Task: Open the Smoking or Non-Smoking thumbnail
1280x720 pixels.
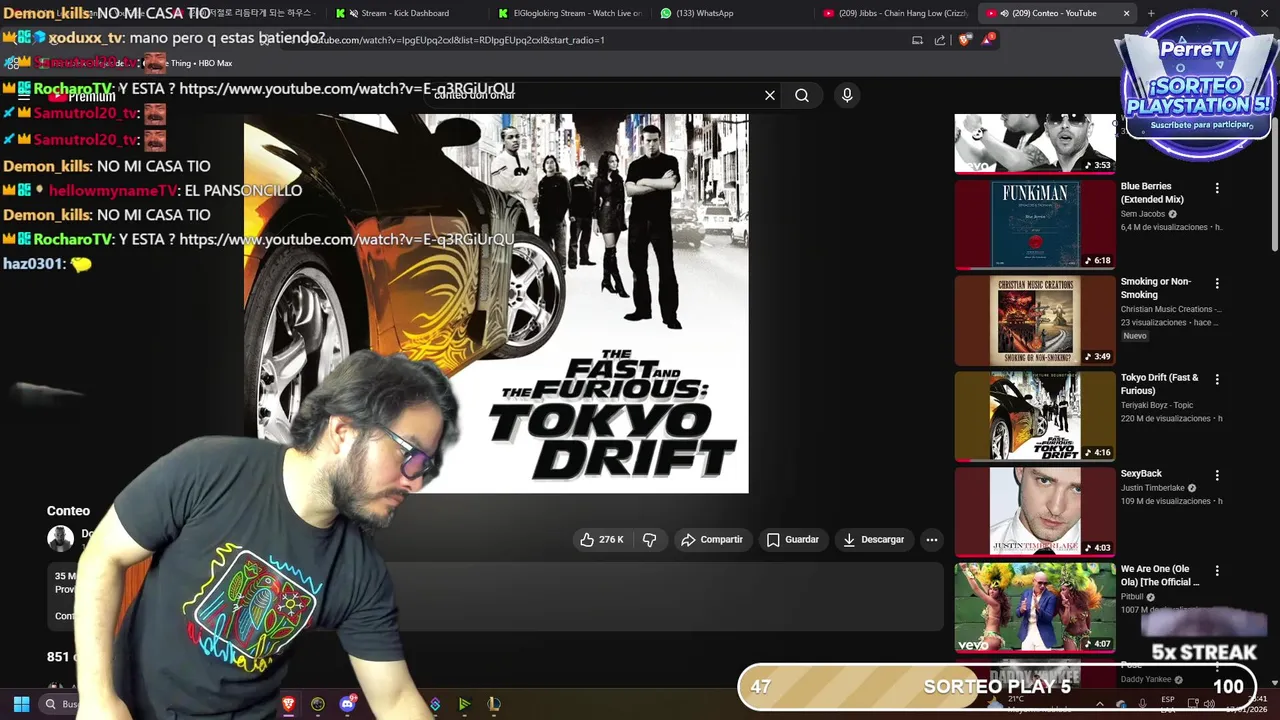Action: pyautogui.click(x=1035, y=320)
